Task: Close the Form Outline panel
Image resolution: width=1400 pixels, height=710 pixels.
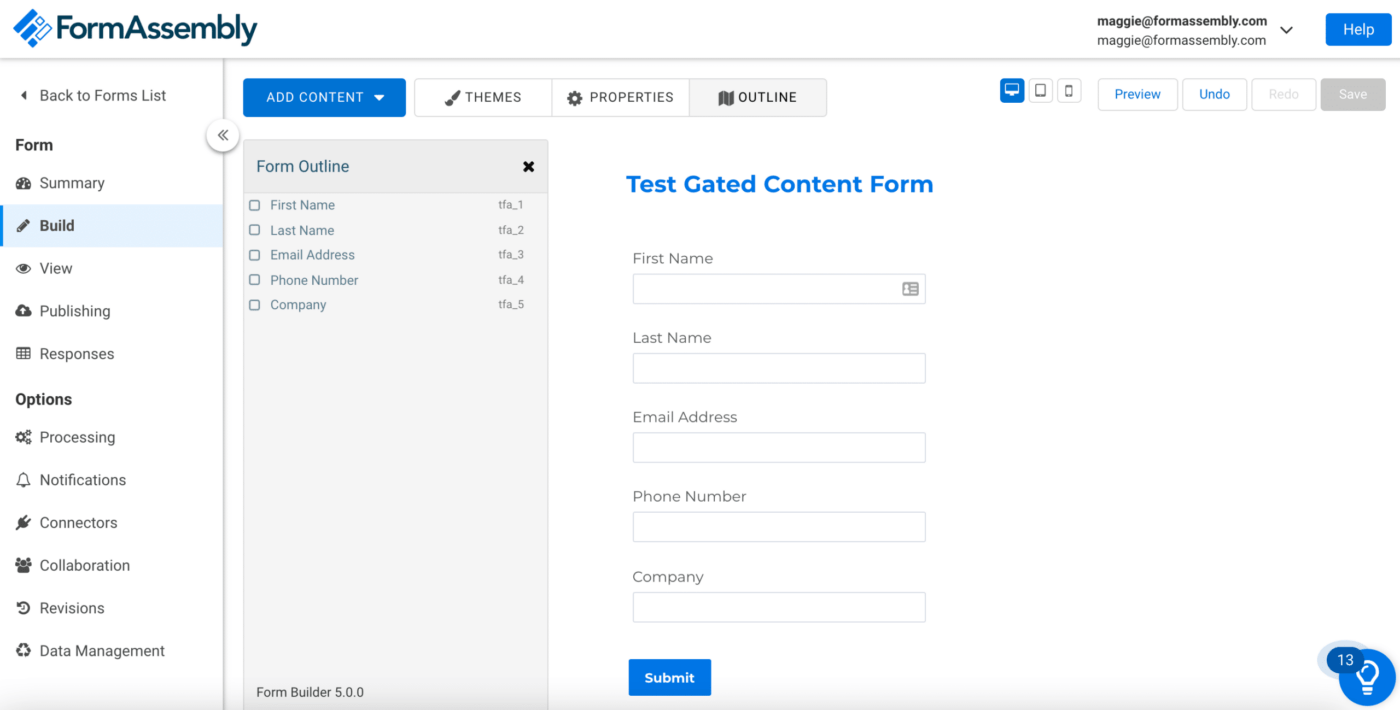Action: (528, 167)
